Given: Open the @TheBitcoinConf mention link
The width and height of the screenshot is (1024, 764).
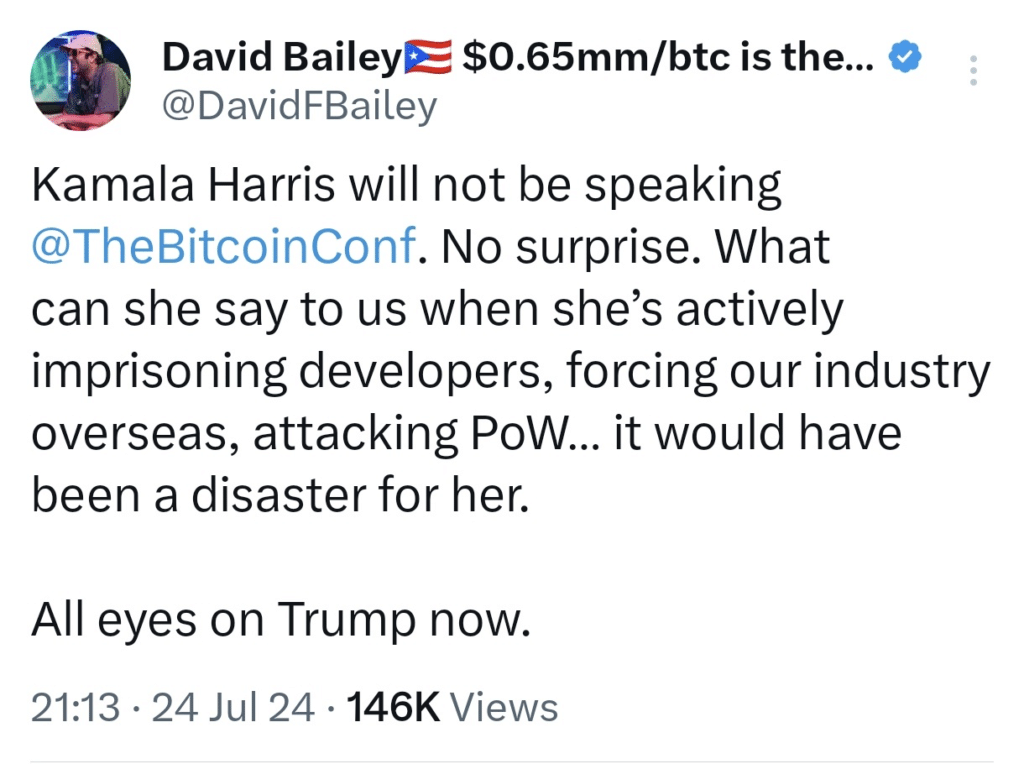Looking at the screenshot, I should click(x=223, y=247).
